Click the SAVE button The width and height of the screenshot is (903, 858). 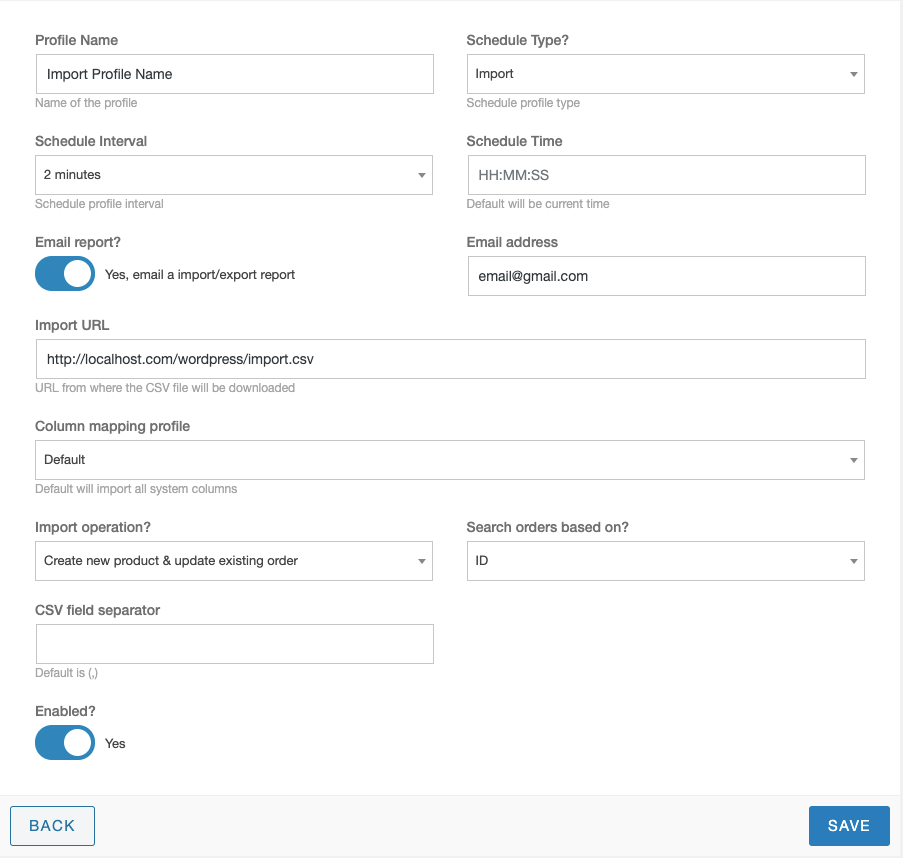pyautogui.click(x=849, y=826)
